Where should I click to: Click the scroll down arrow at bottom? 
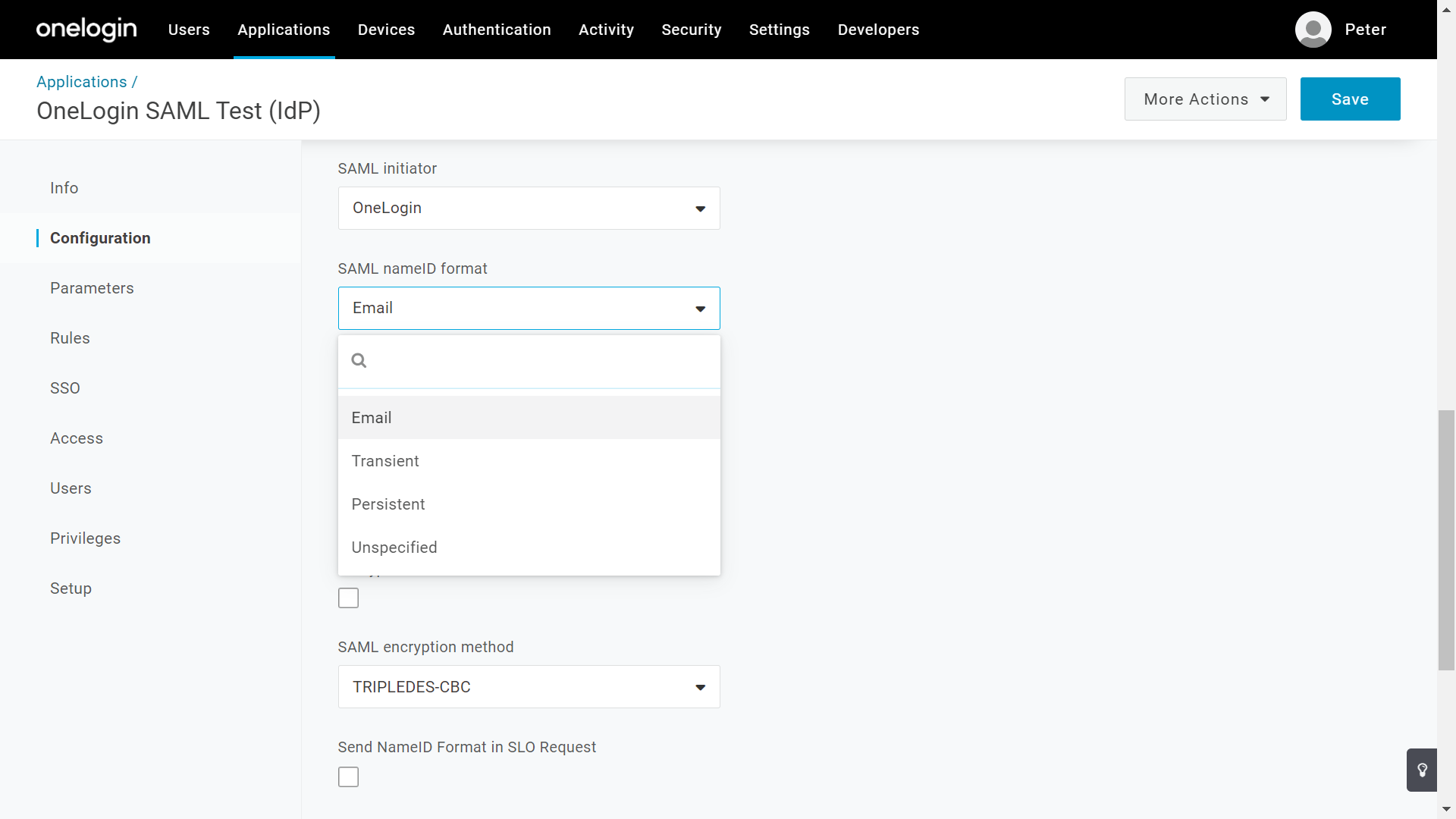point(1446,809)
